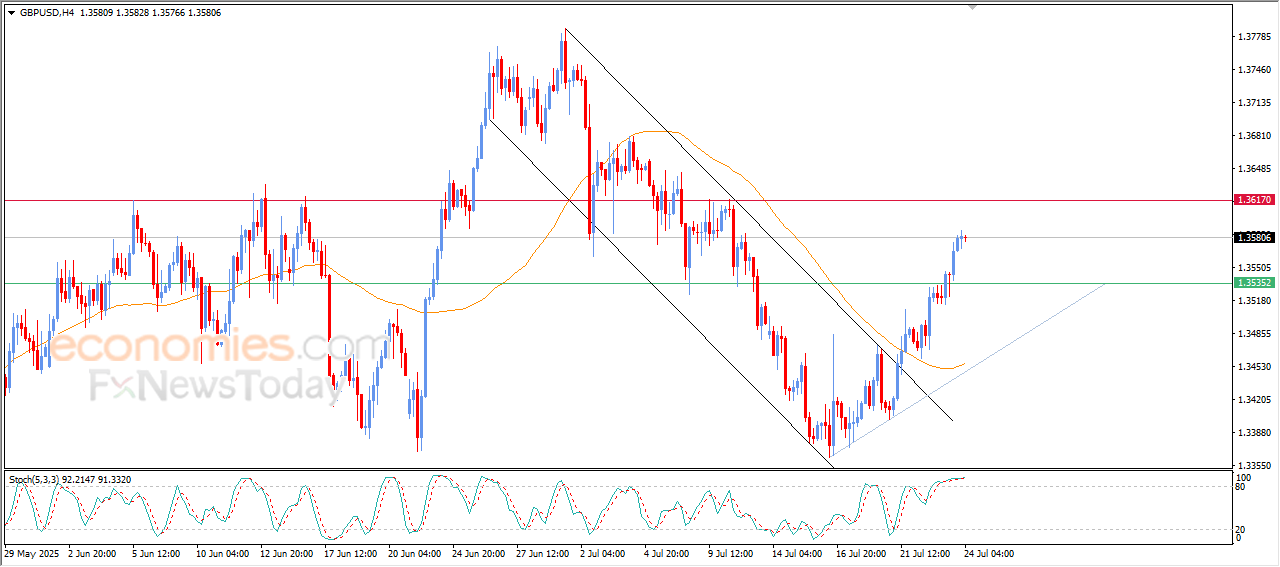Click the 12 Jun 20:00 time label
Screen dimensions: 1280x567
[288, 553]
